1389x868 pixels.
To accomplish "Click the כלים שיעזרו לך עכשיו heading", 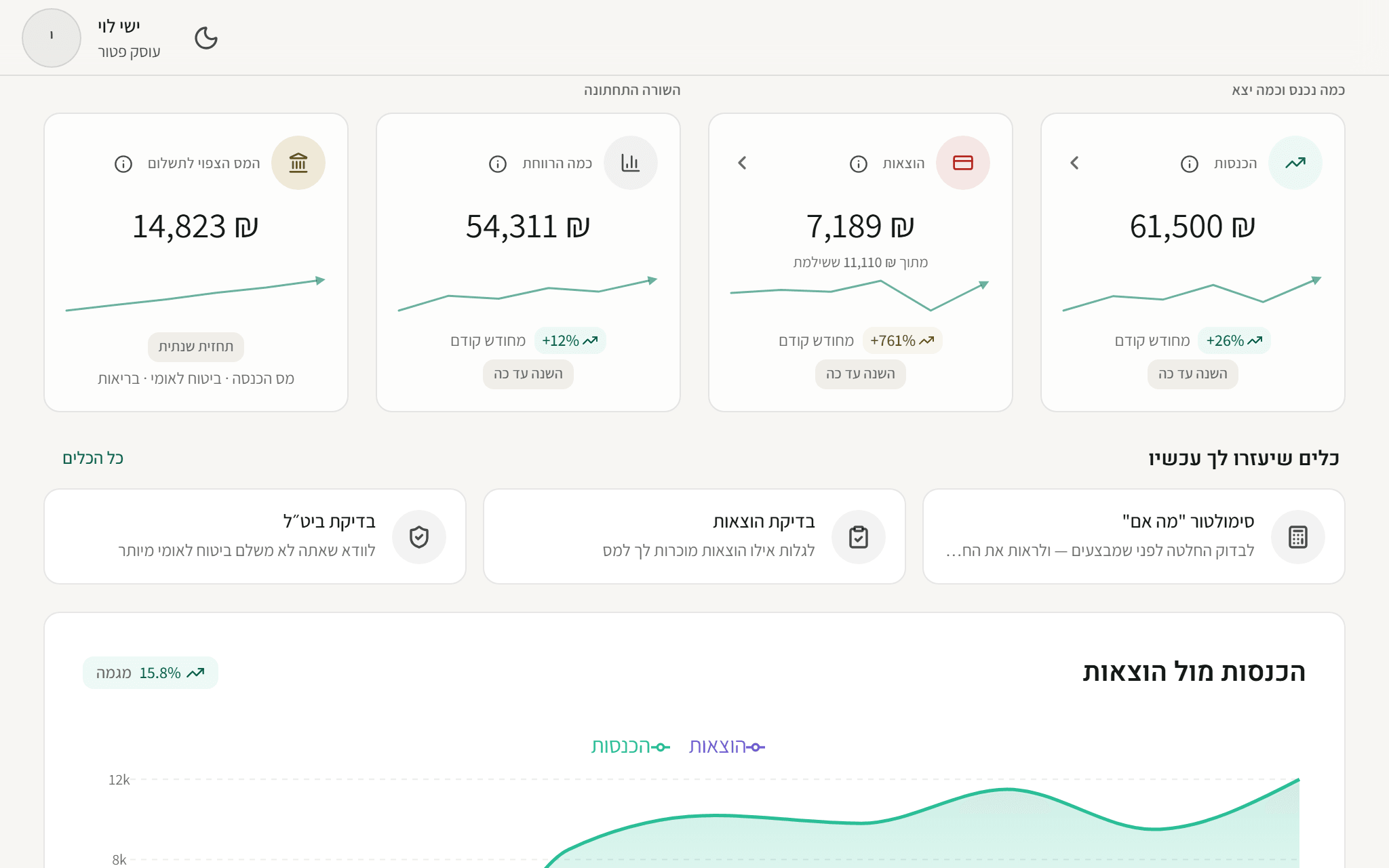I will 1244,458.
